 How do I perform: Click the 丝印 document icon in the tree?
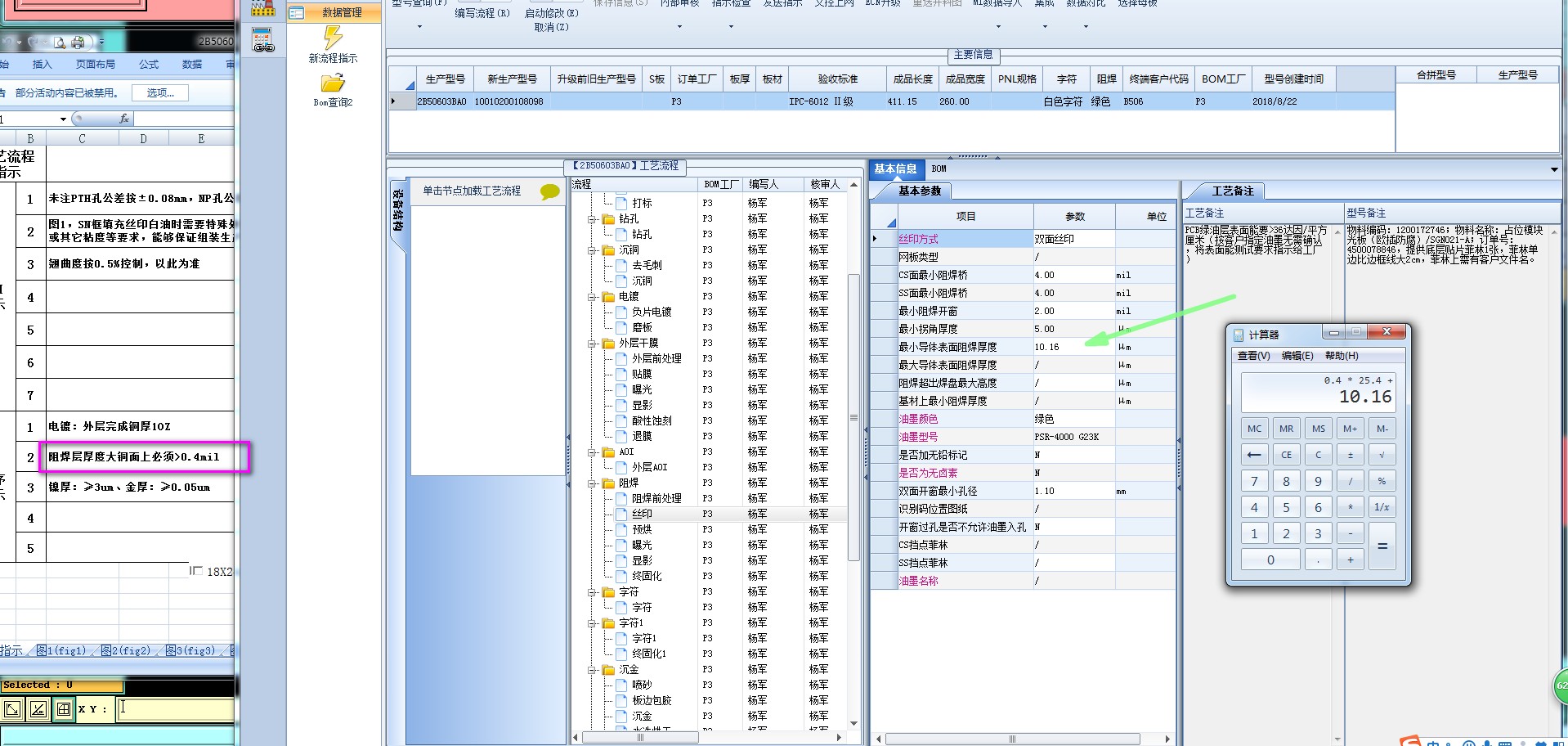[621, 515]
